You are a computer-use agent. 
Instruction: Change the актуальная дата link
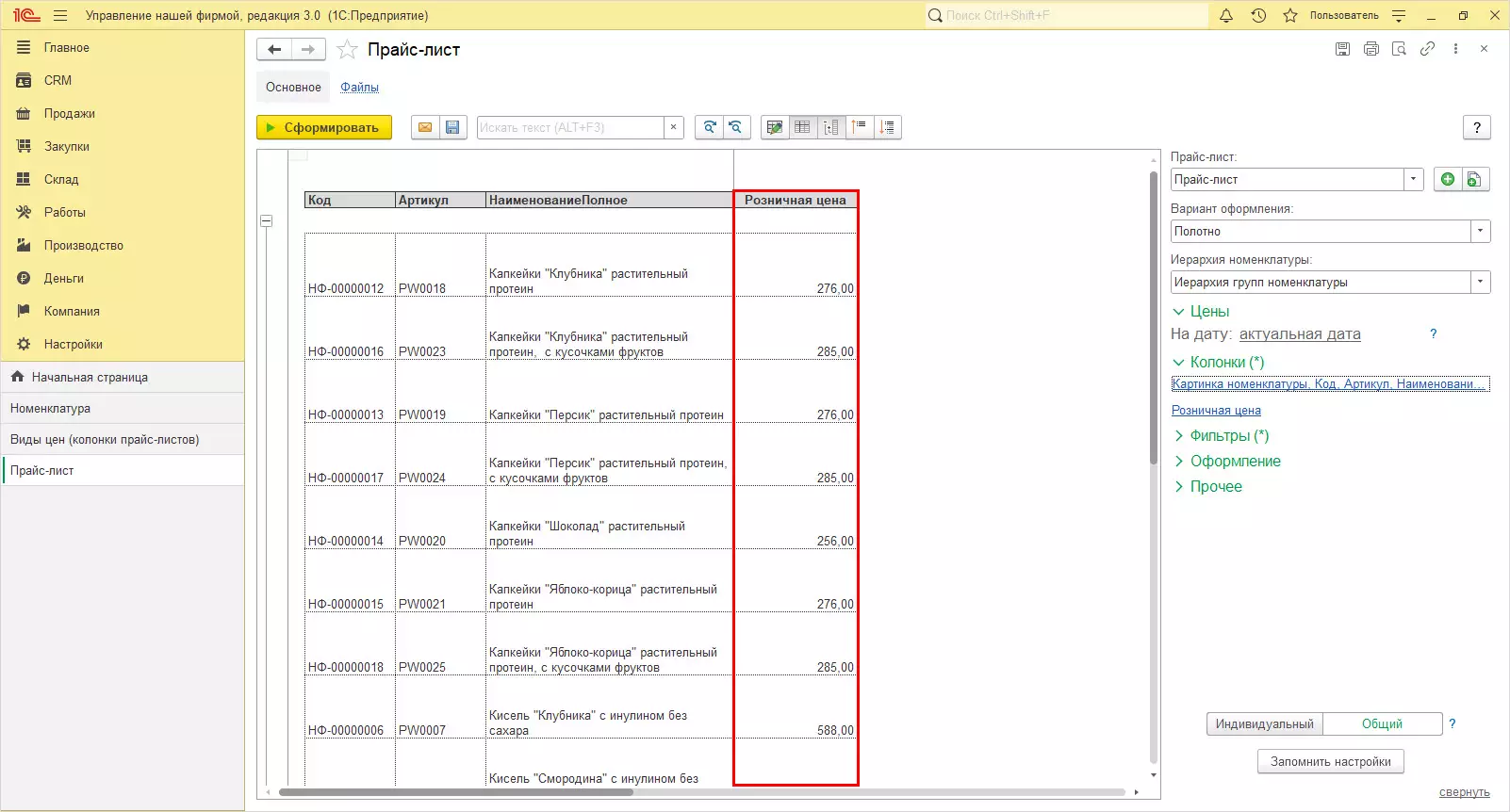(x=1300, y=333)
